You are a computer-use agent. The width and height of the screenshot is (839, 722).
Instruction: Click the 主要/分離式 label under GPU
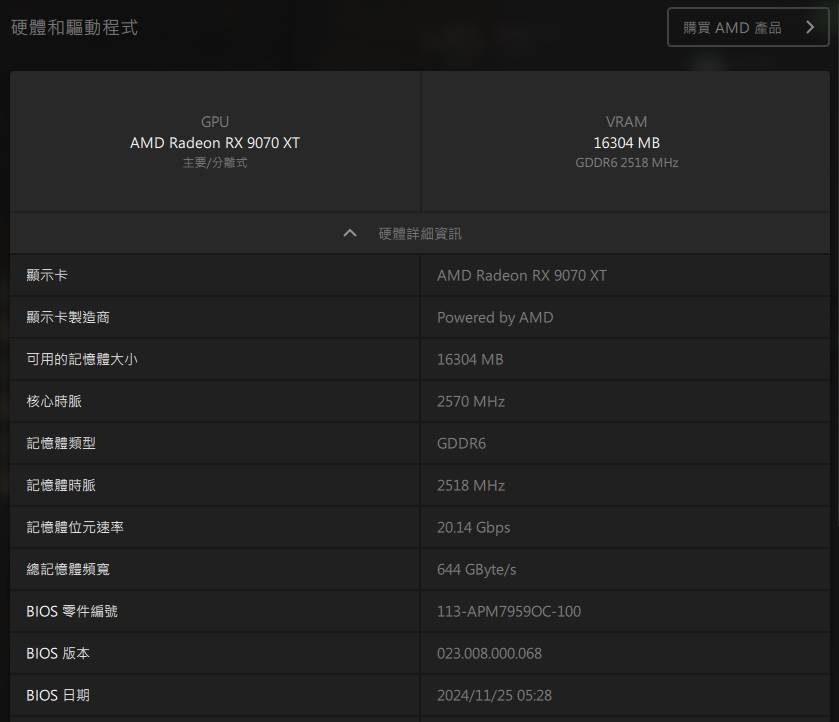(x=215, y=163)
